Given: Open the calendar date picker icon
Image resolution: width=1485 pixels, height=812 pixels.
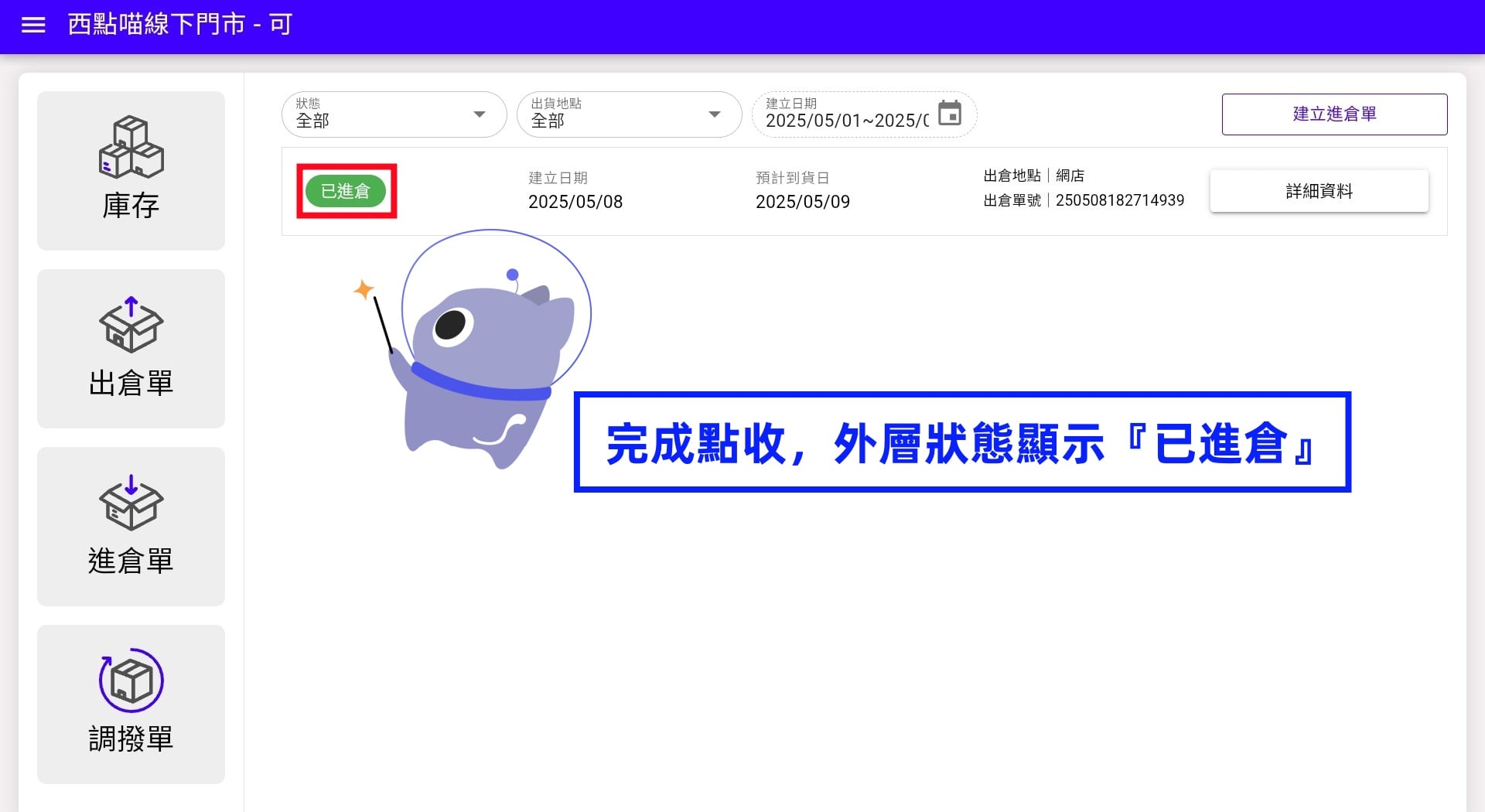Looking at the screenshot, I should 950,113.
